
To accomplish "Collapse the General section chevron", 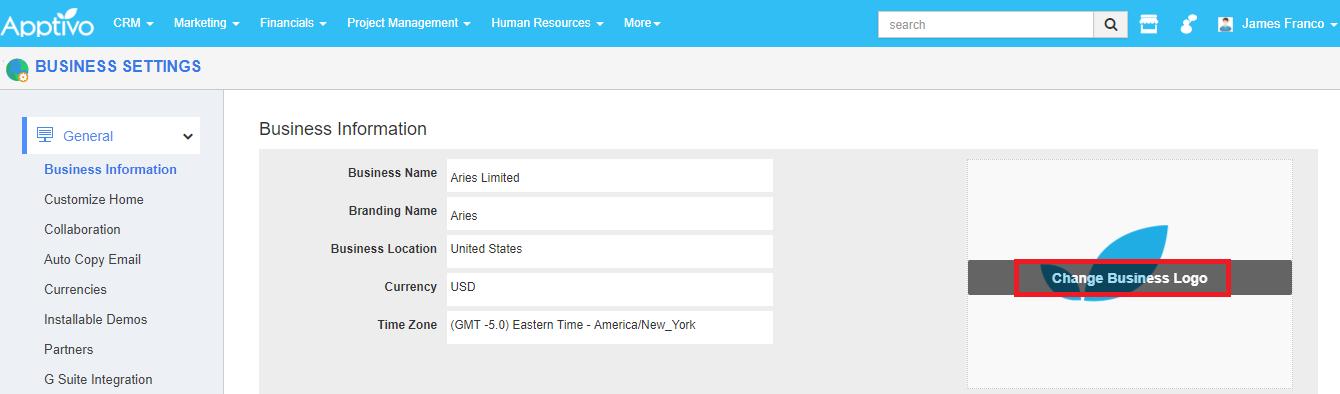I will pyautogui.click(x=187, y=136).
